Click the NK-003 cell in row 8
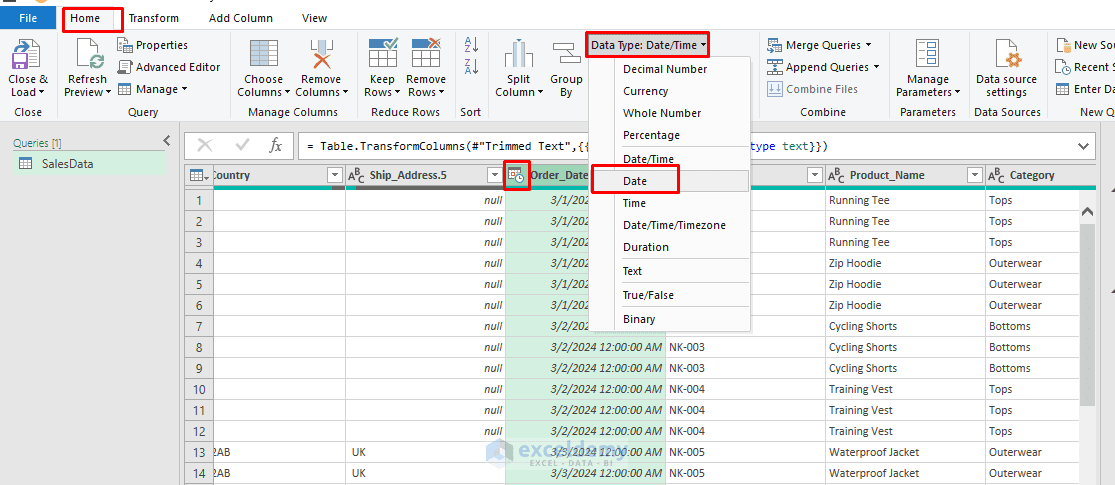This screenshot has height=485, width=1115. (x=745, y=347)
